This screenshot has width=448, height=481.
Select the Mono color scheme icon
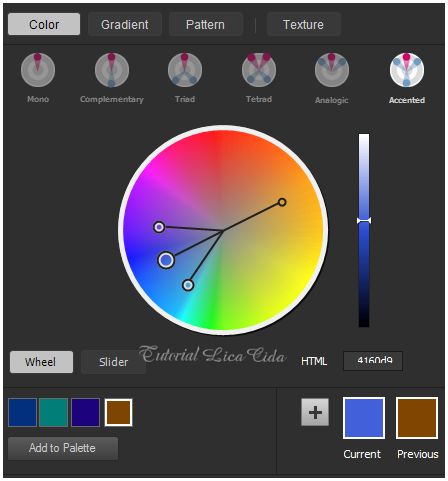click(38, 70)
